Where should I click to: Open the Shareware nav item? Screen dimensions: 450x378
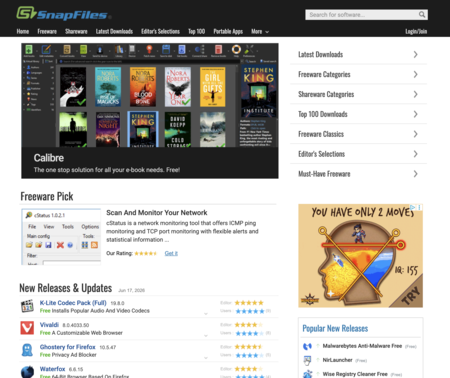[x=76, y=31]
